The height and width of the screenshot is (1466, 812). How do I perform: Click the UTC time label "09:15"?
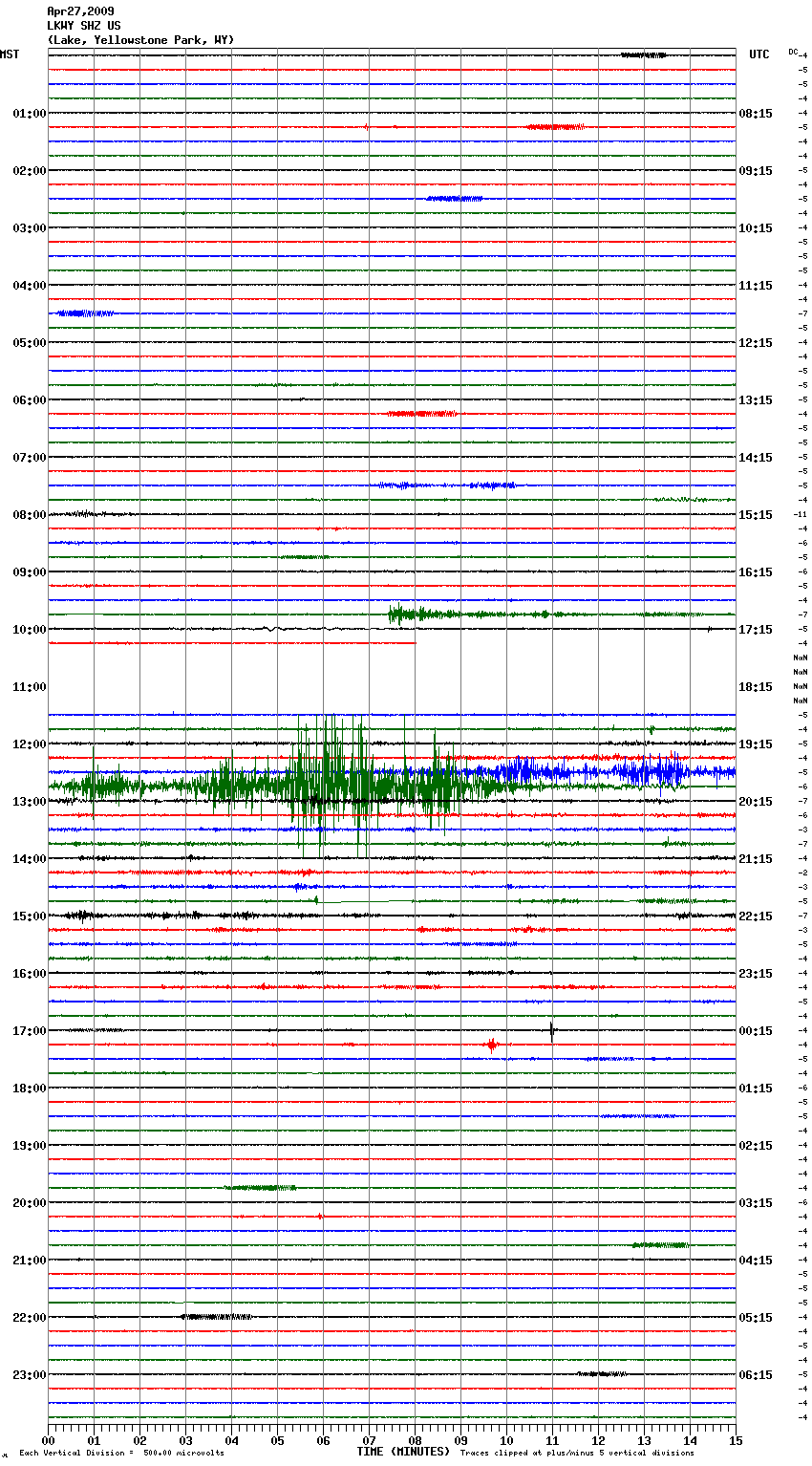(756, 171)
